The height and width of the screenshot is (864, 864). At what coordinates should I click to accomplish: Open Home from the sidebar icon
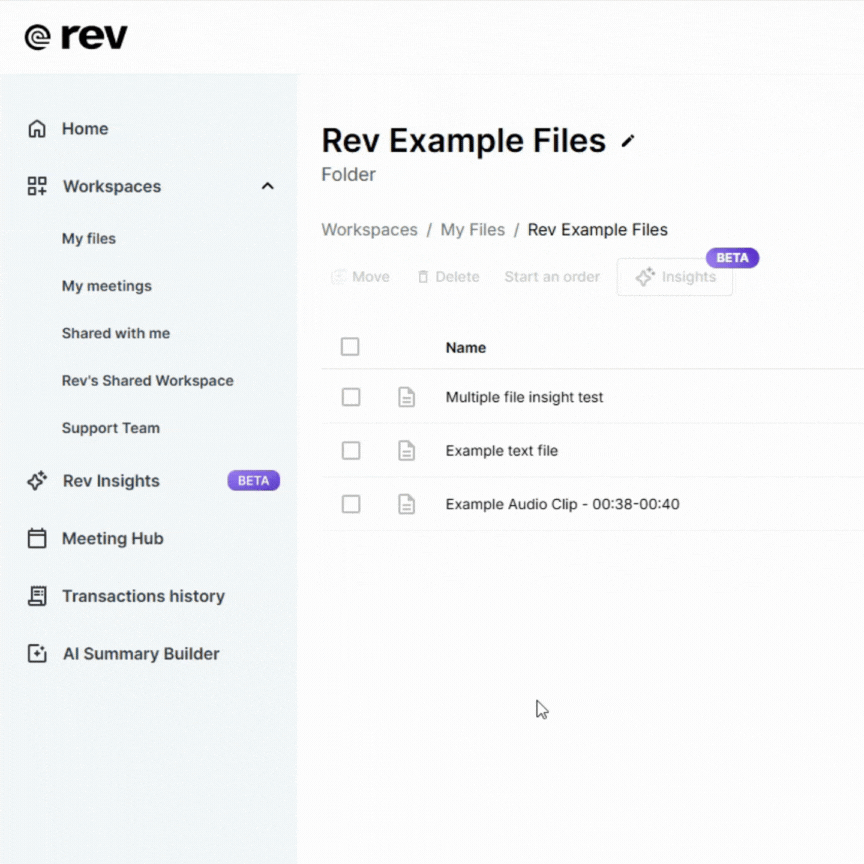point(37,128)
